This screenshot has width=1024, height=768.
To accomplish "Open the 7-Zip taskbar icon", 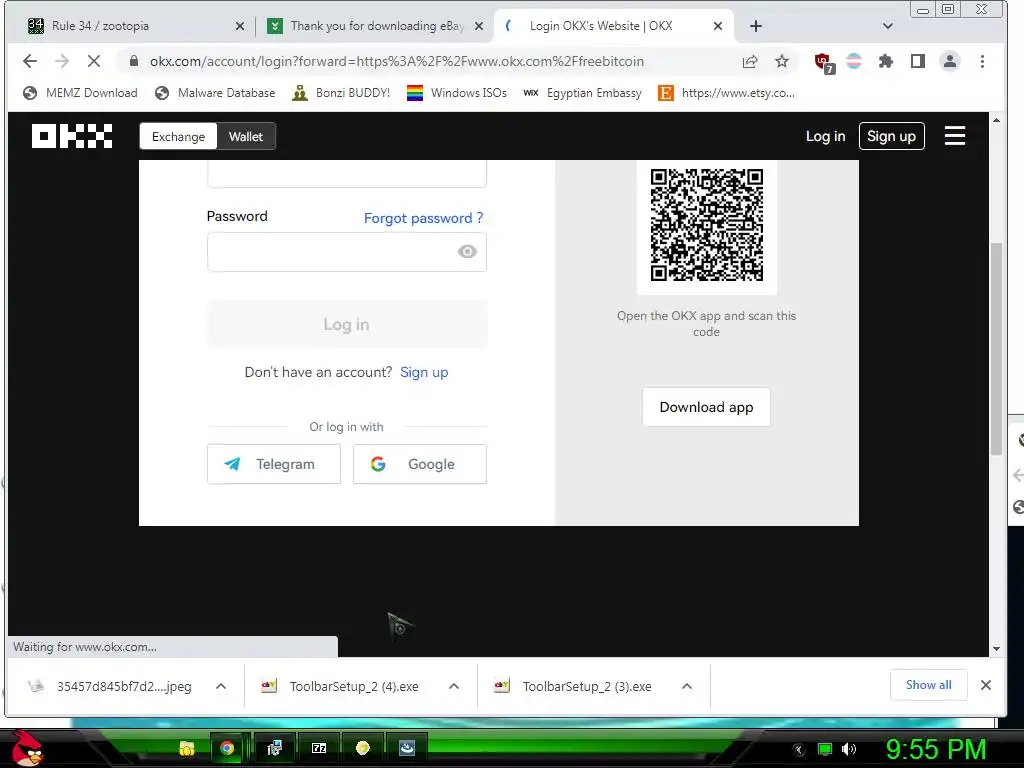I will tap(319, 748).
